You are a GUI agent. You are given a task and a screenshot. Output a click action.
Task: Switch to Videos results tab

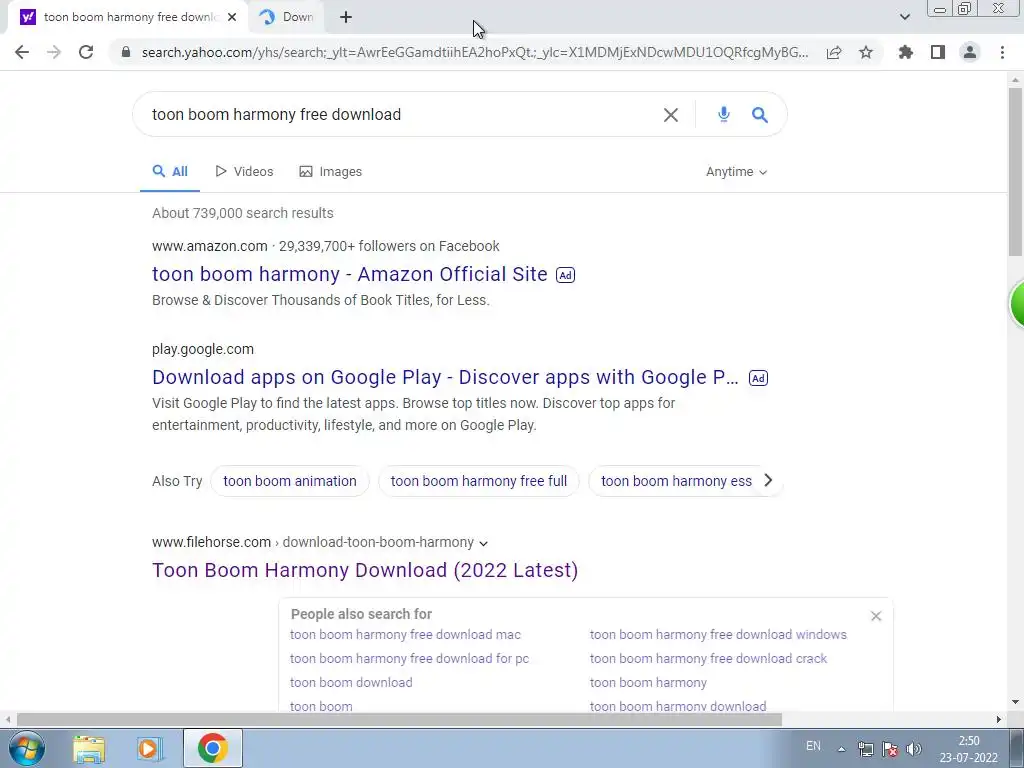244,172
